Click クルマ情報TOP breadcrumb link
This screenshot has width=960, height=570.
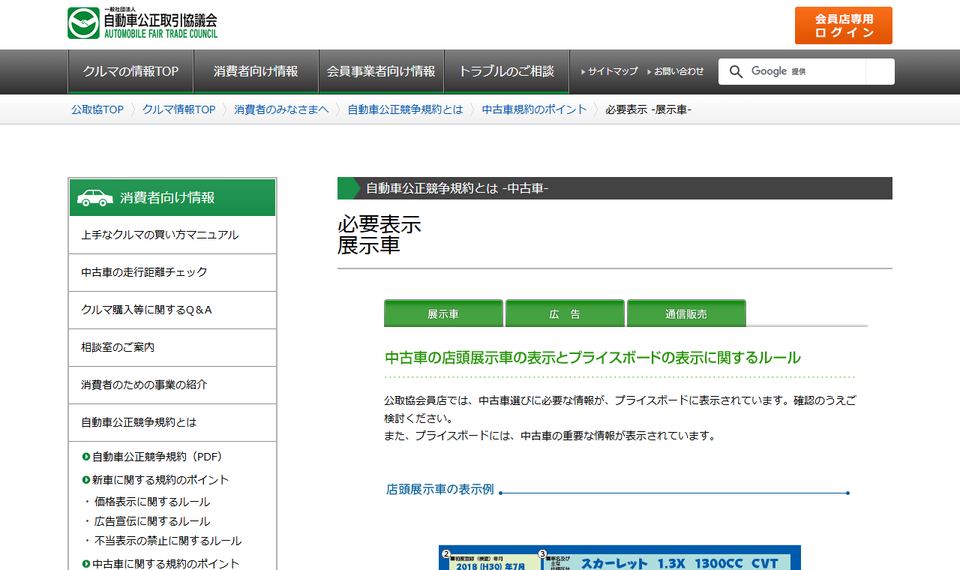[x=179, y=110]
